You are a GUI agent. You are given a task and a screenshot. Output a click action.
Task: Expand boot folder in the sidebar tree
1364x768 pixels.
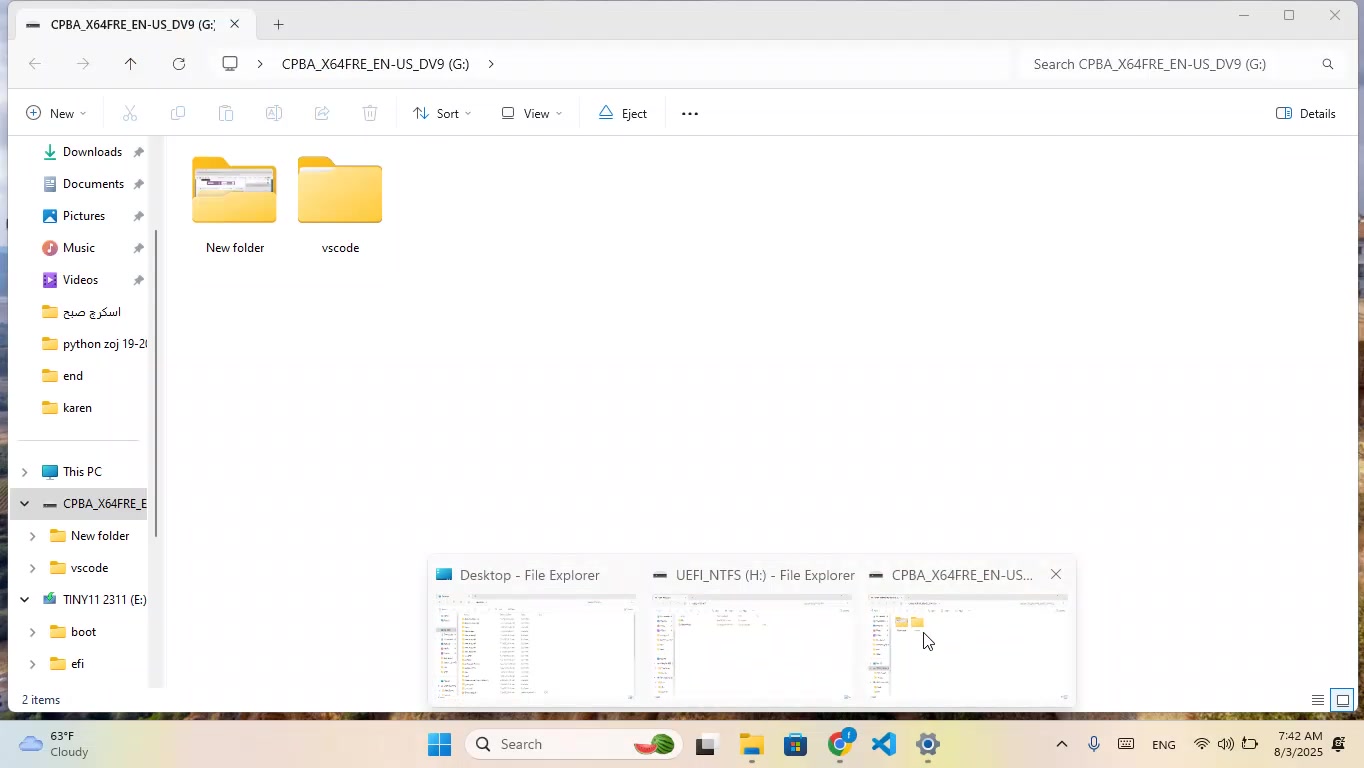click(x=33, y=632)
